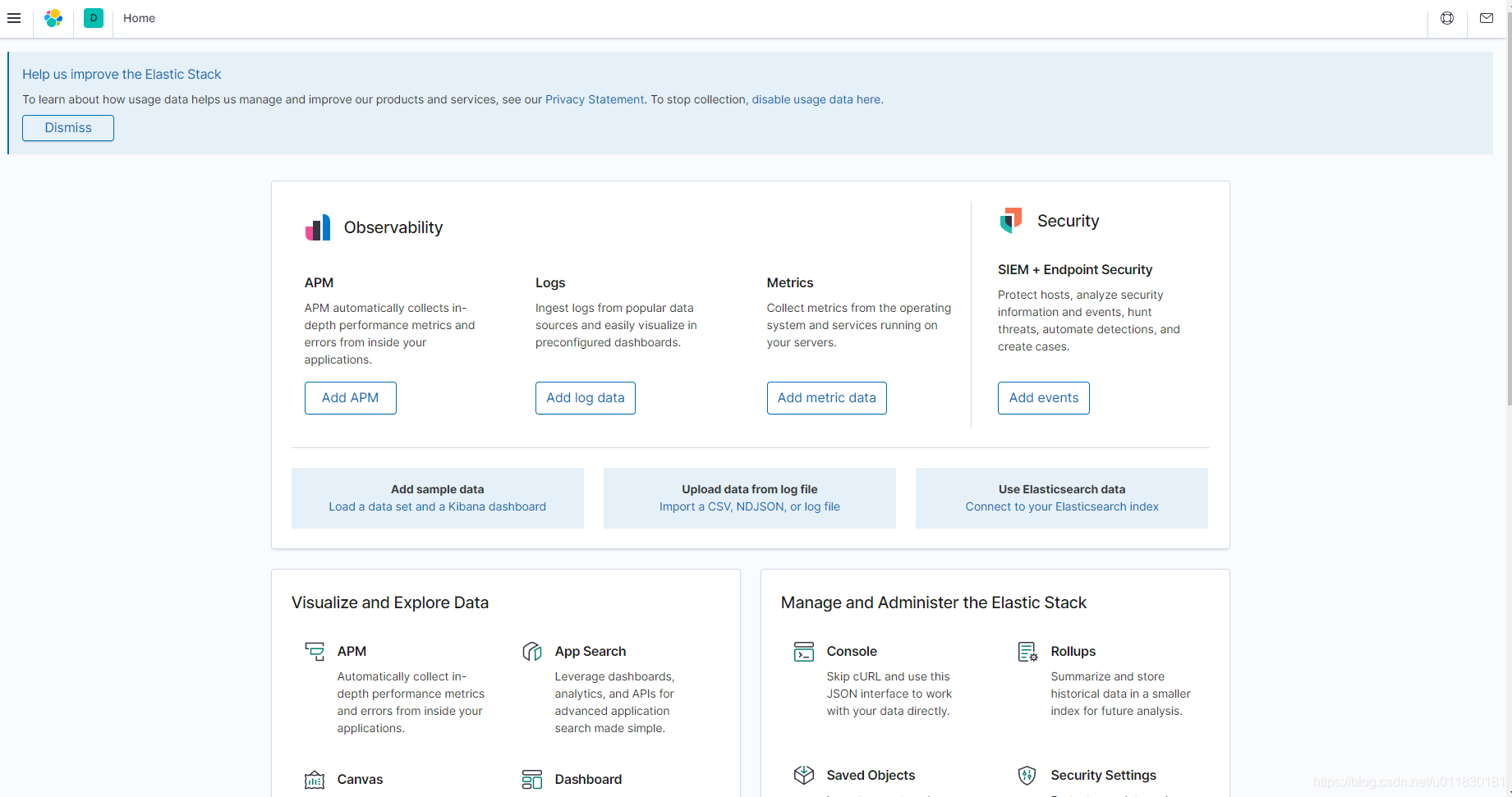Image resolution: width=1512 pixels, height=797 pixels.
Task: Open the Console title link
Action: pyautogui.click(x=852, y=652)
